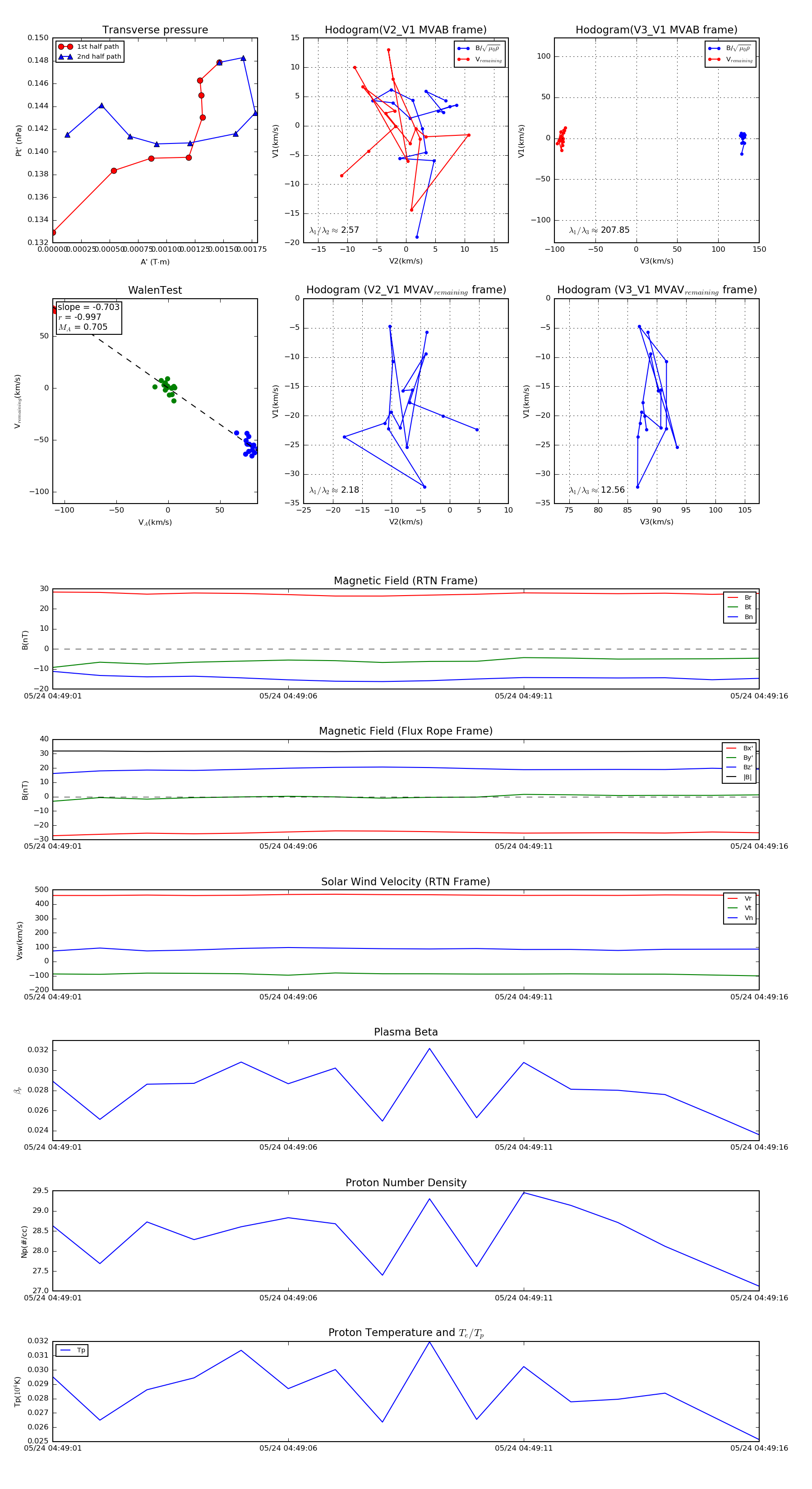Select the 'Bt' legend entry
Viewport: 812px width, 1489px height.
(740, 607)
